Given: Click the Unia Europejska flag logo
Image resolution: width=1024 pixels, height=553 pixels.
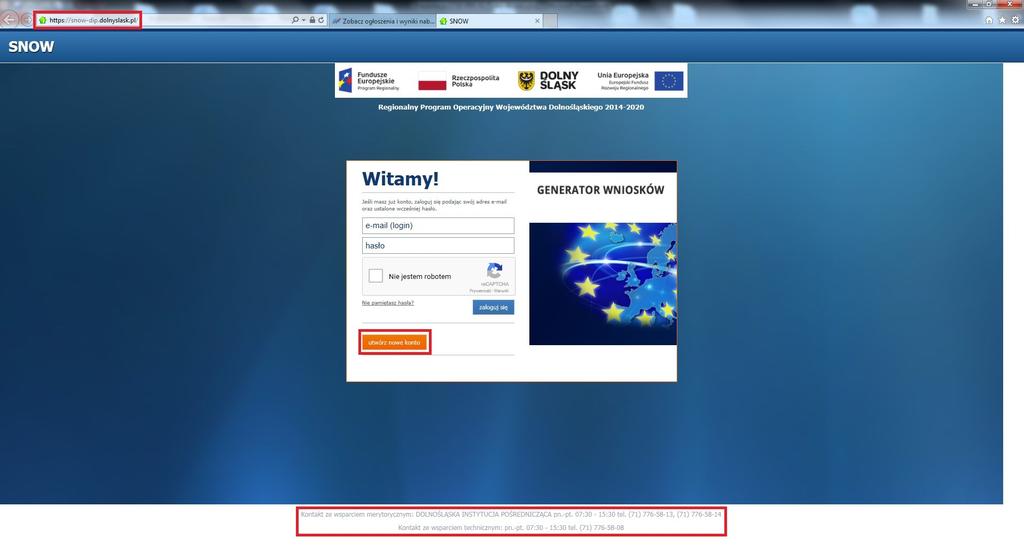Looking at the screenshot, I should coord(640,80).
